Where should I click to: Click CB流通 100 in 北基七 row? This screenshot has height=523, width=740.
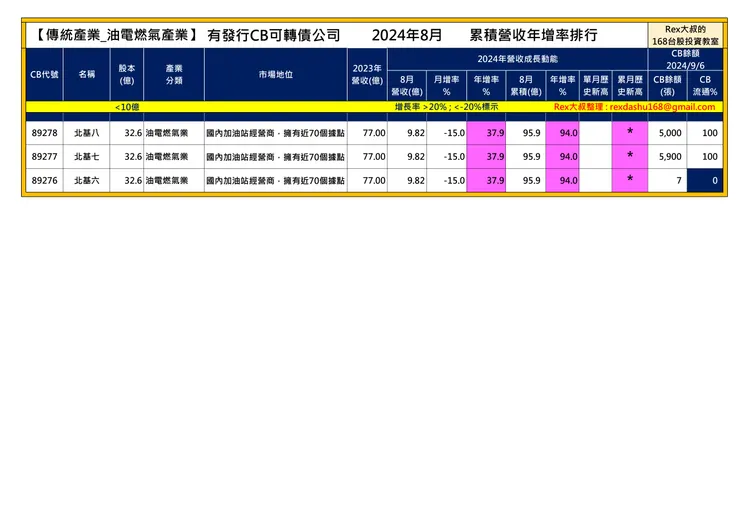pos(705,157)
